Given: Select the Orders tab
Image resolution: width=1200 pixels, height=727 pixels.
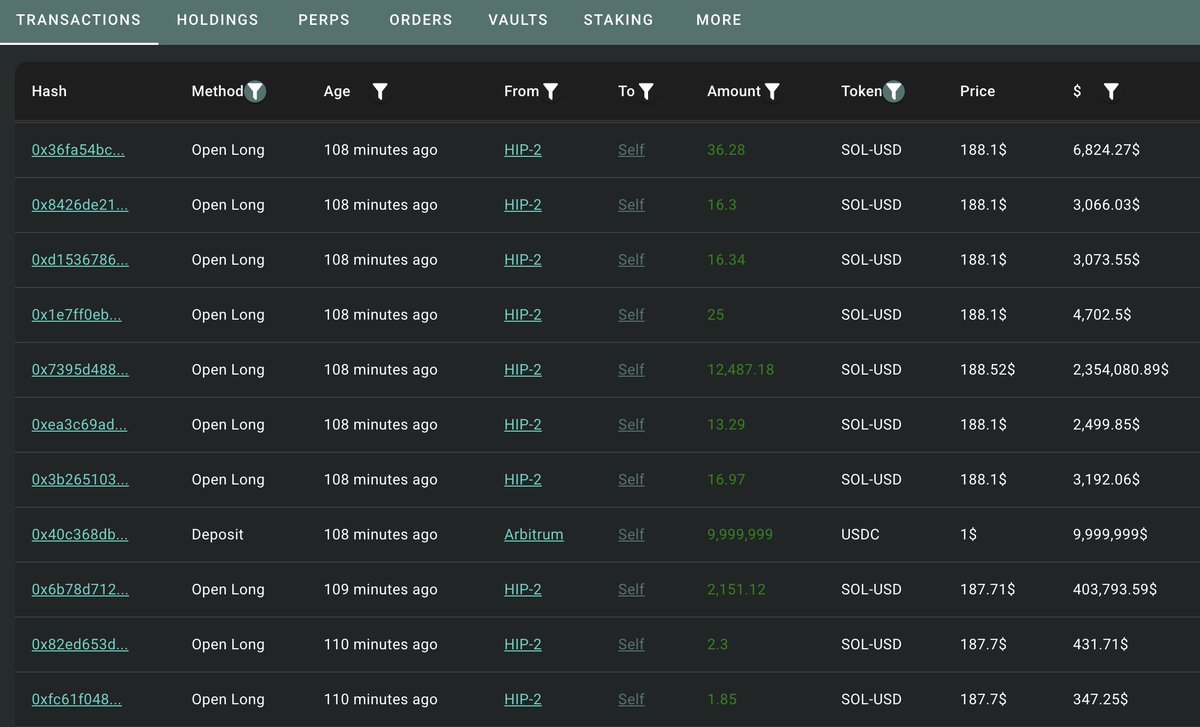Looking at the screenshot, I should coord(420,20).
